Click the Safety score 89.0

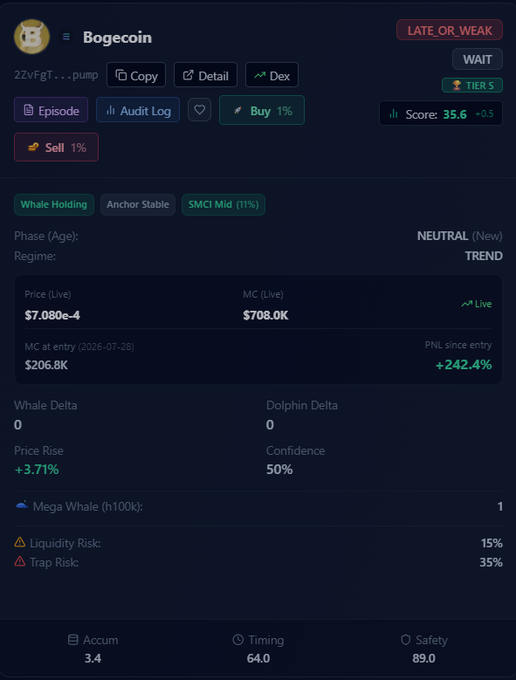tap(424, 658)
